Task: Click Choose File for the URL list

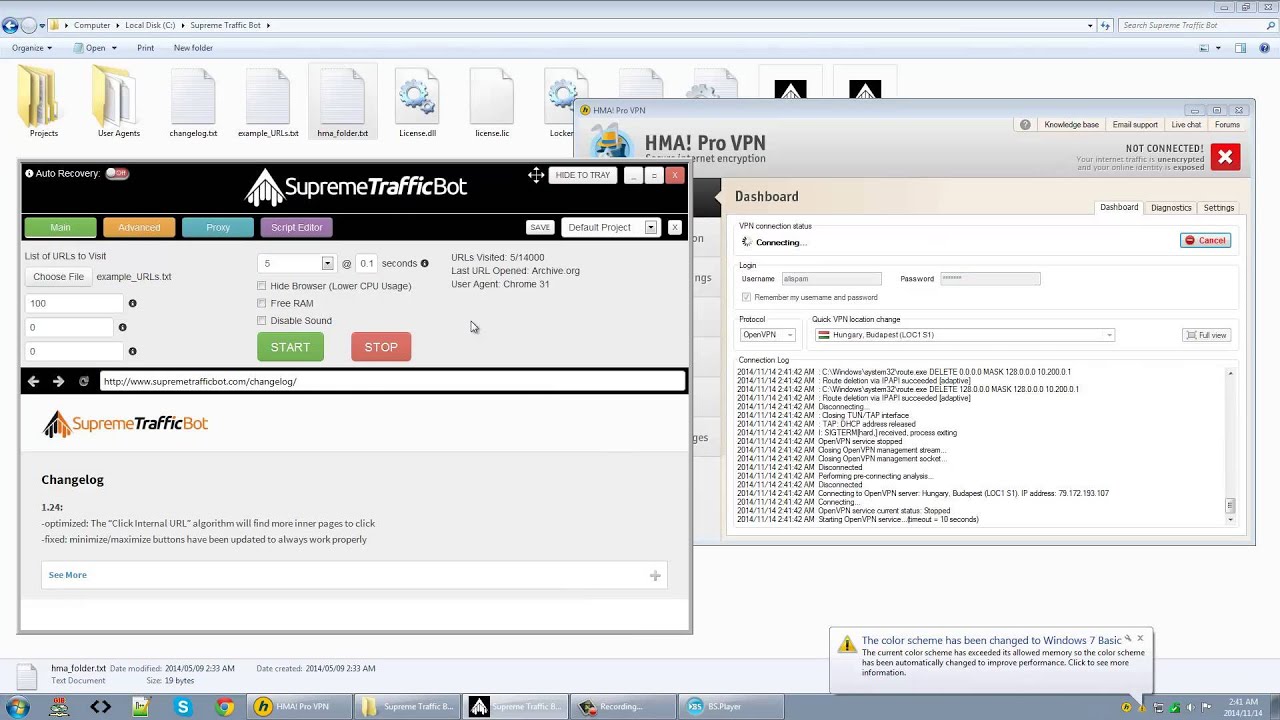Action: click(x=59, y=277)
